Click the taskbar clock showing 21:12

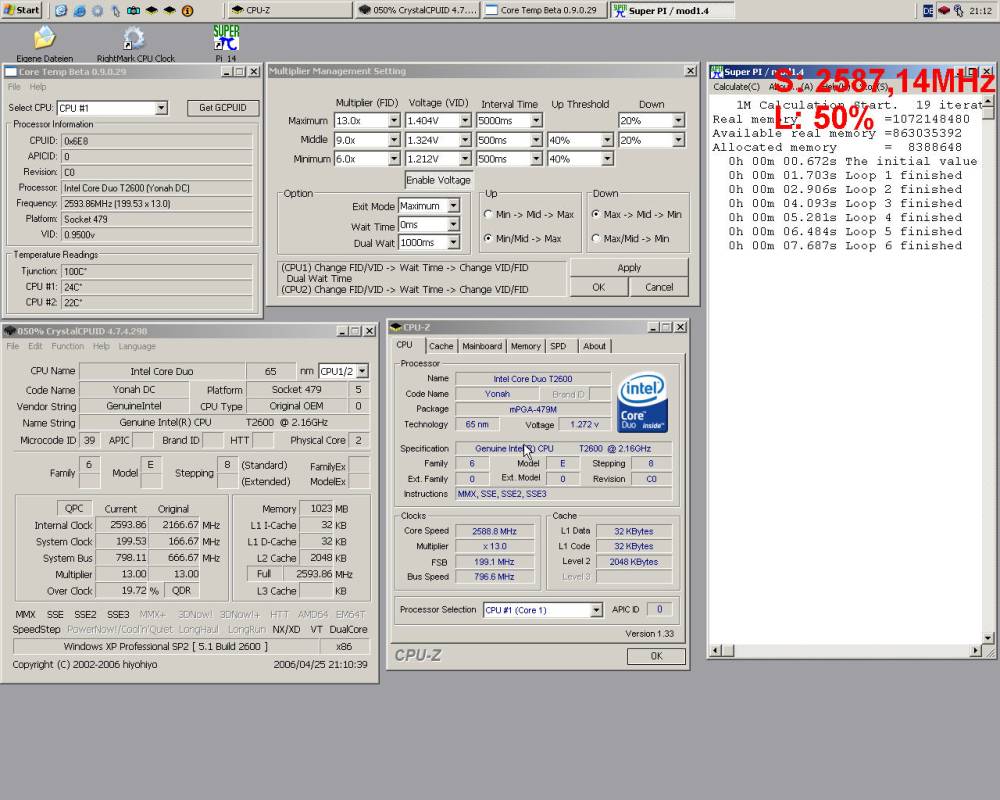(980, 11)
